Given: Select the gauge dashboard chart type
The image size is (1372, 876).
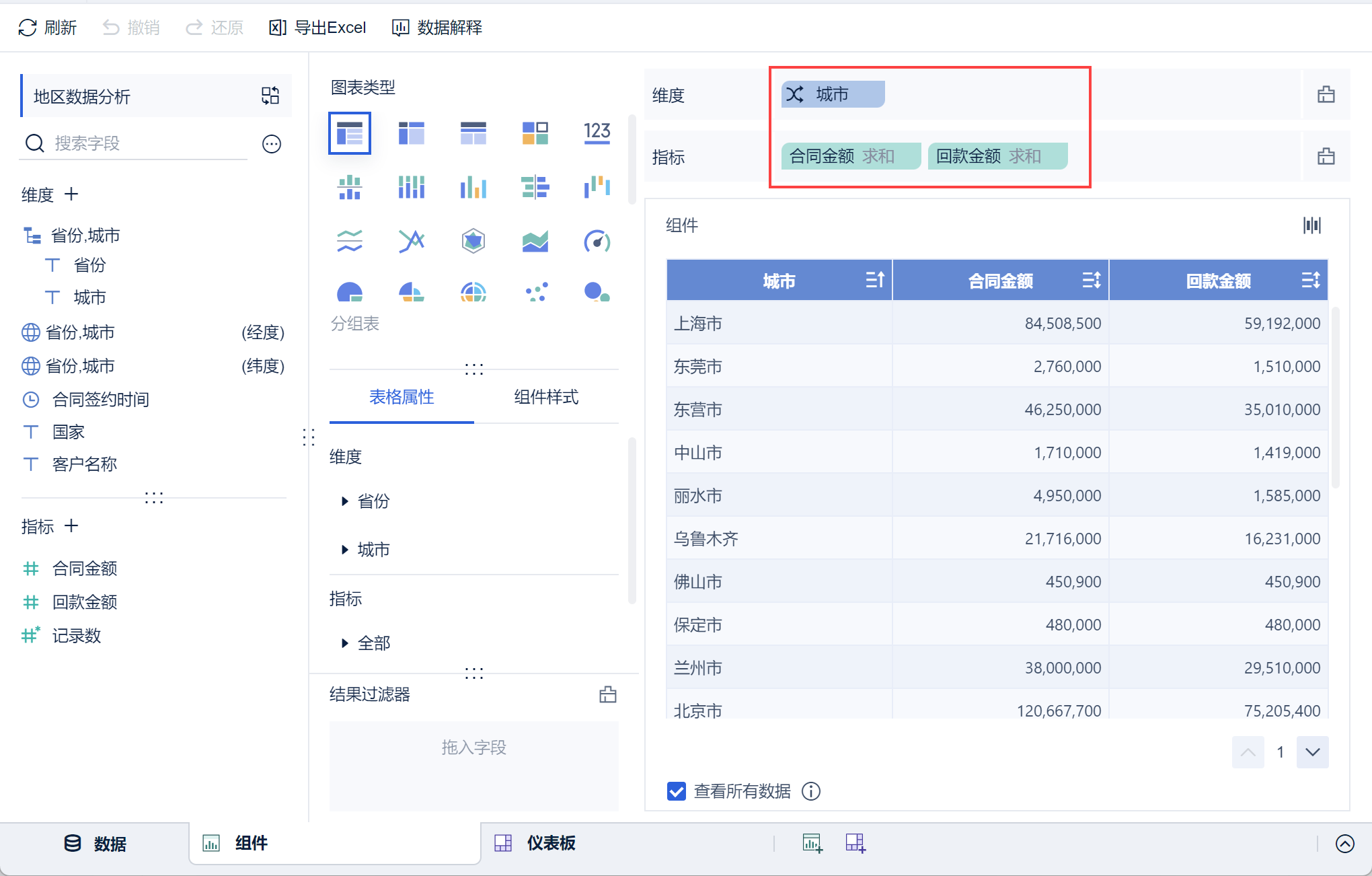Looking at the screenshot, I should pos(597,240).
